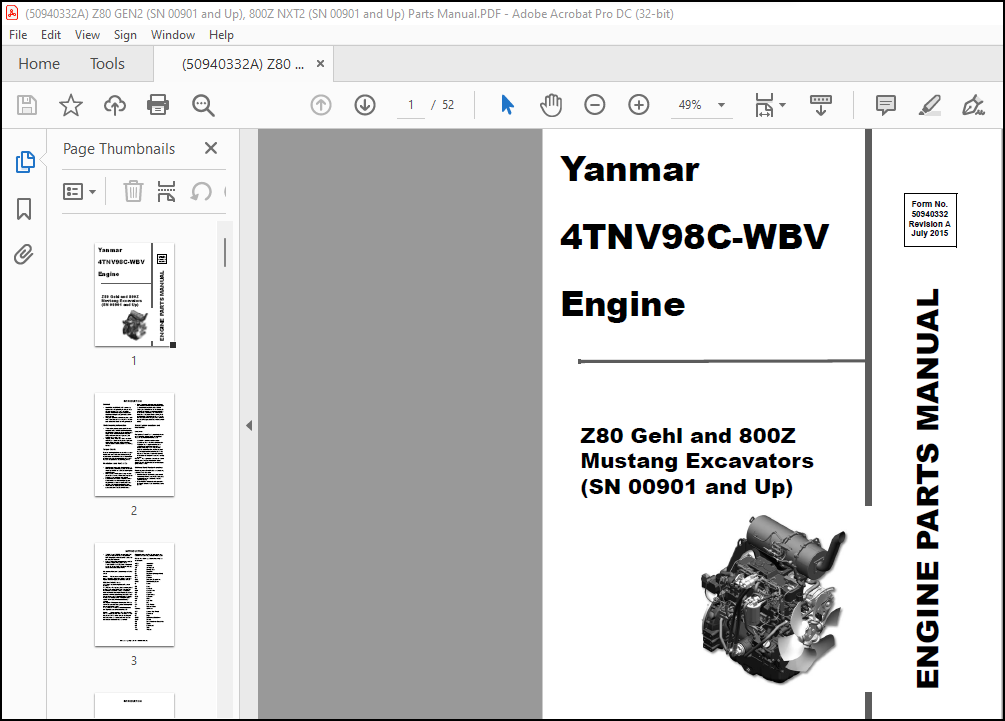Open thumbnails options dropdown menu
The image size is (1005, 721).
click(79, 191)
